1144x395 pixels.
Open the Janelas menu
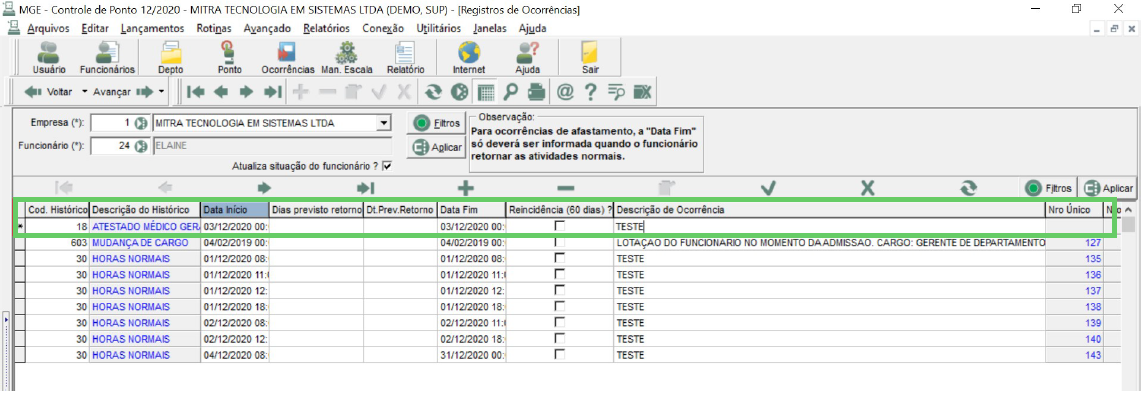(x=490, y=28)
